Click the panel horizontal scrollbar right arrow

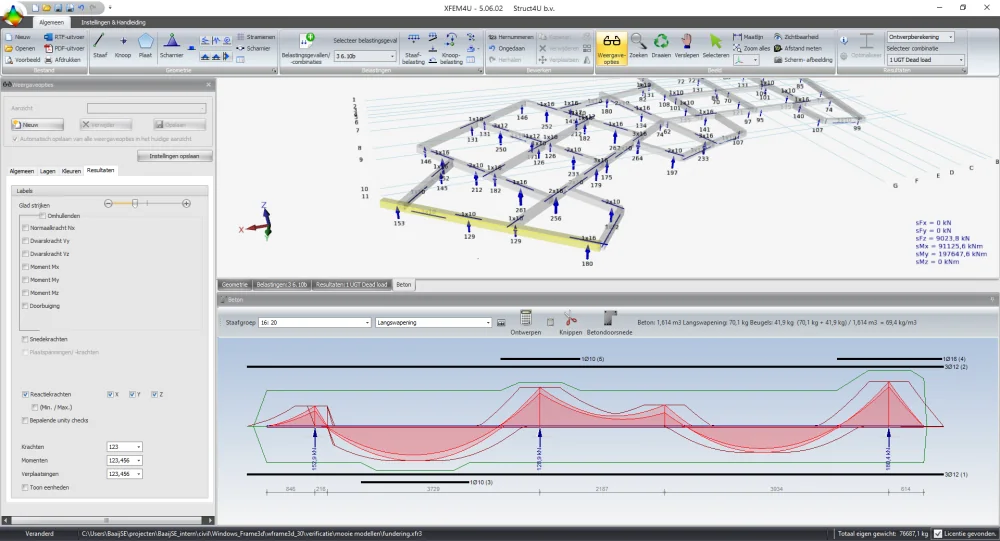pos(210,520)
